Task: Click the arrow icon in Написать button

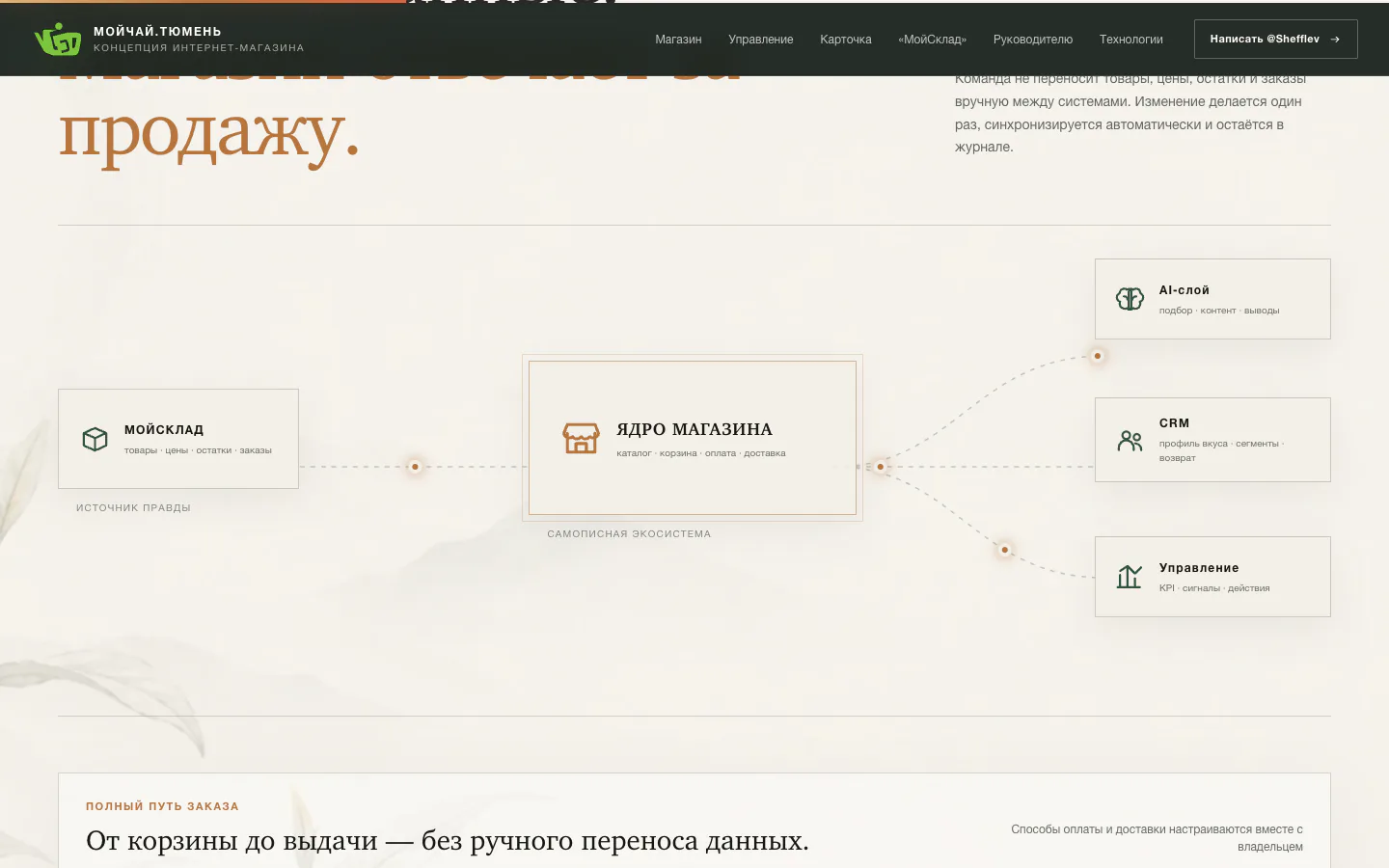Action: coord(1335,40)
